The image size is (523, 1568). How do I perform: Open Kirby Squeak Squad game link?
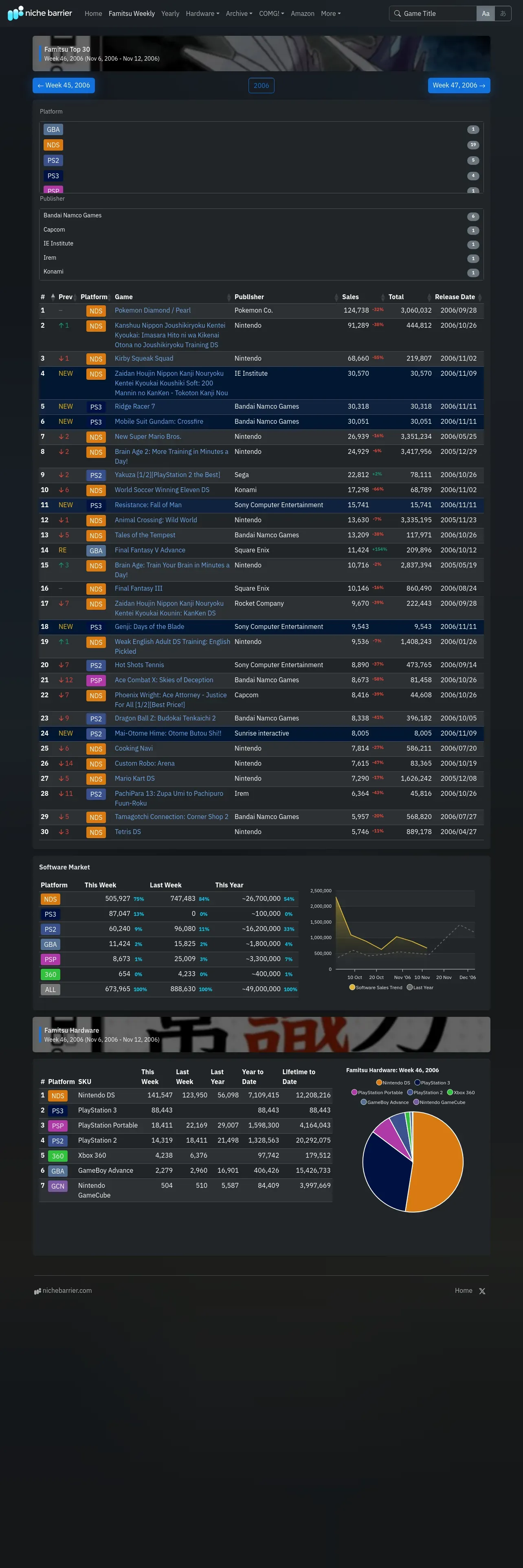pos(144,359)
